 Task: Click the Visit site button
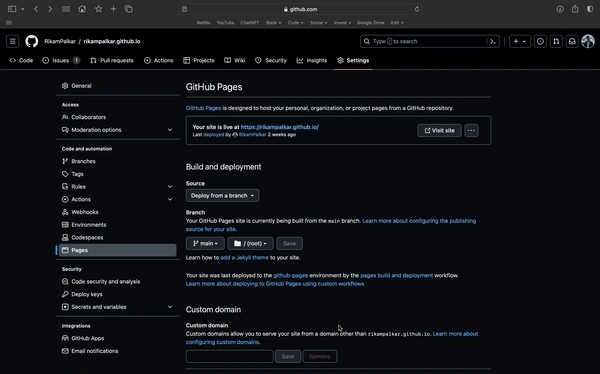point(439,131)
